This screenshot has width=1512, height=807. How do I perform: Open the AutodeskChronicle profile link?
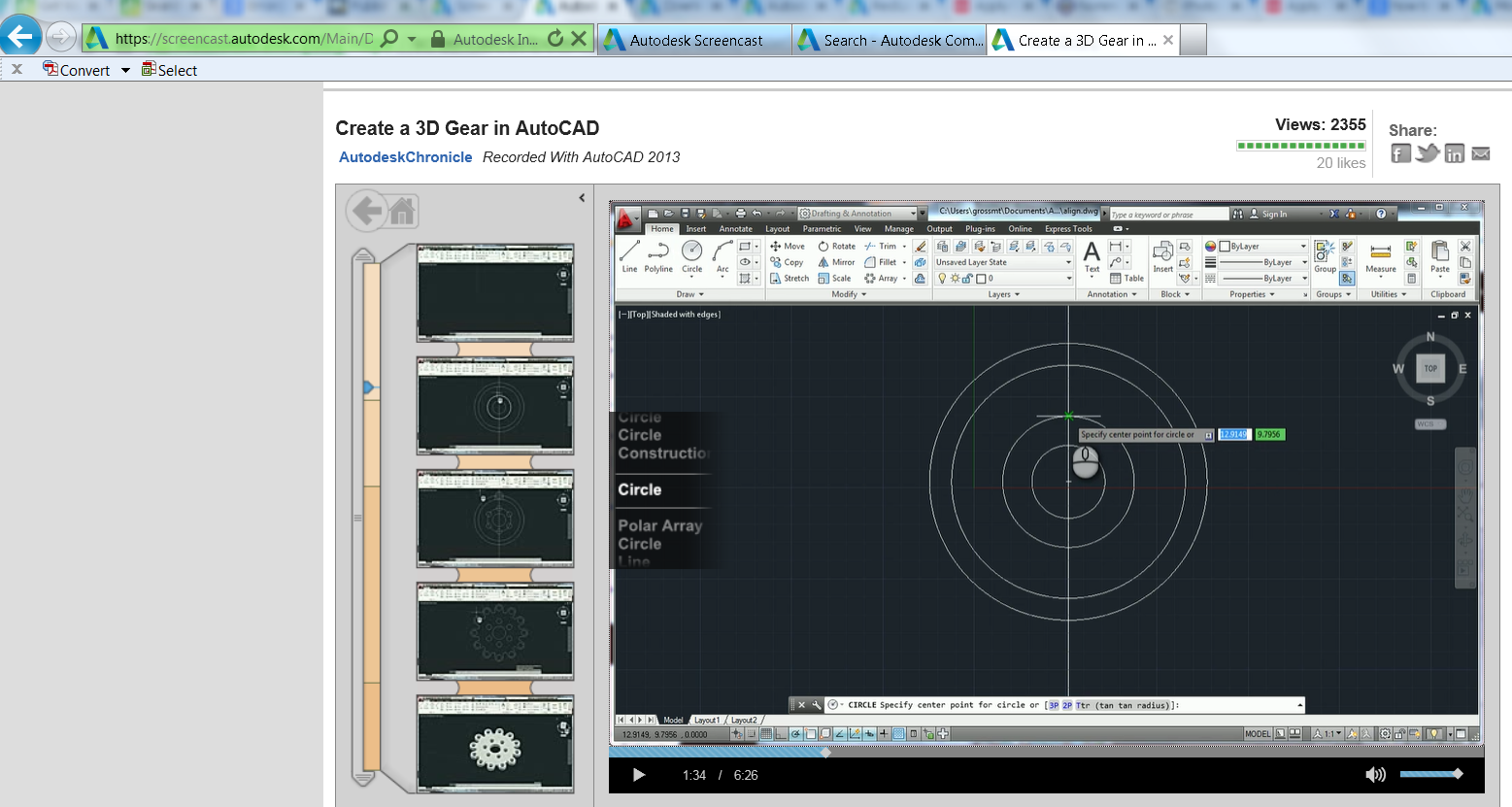tap(405, 156)
